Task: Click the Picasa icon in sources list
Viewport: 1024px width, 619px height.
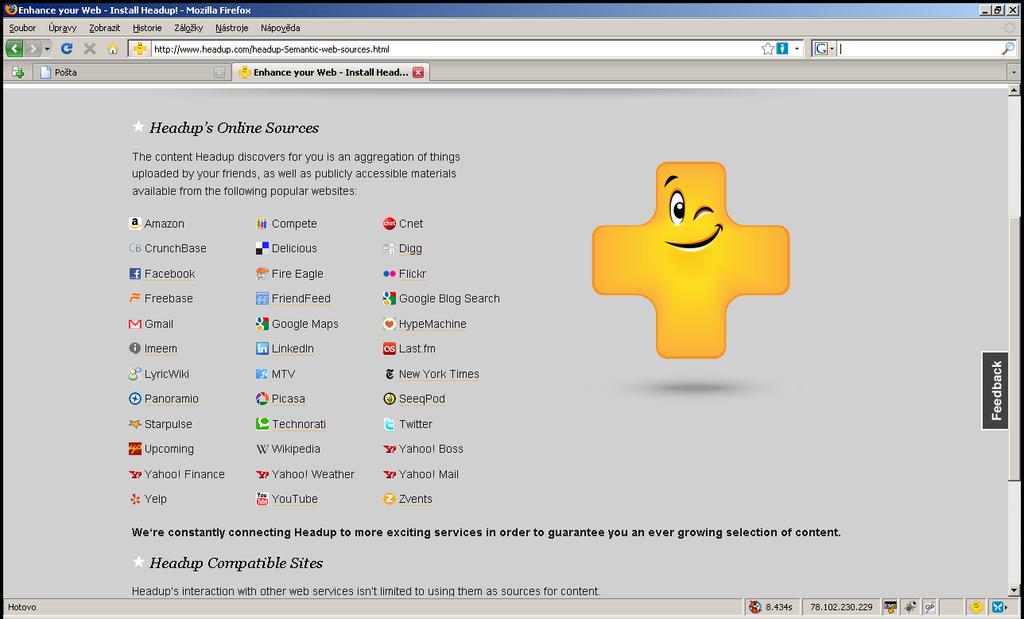Action: point(262,398)
